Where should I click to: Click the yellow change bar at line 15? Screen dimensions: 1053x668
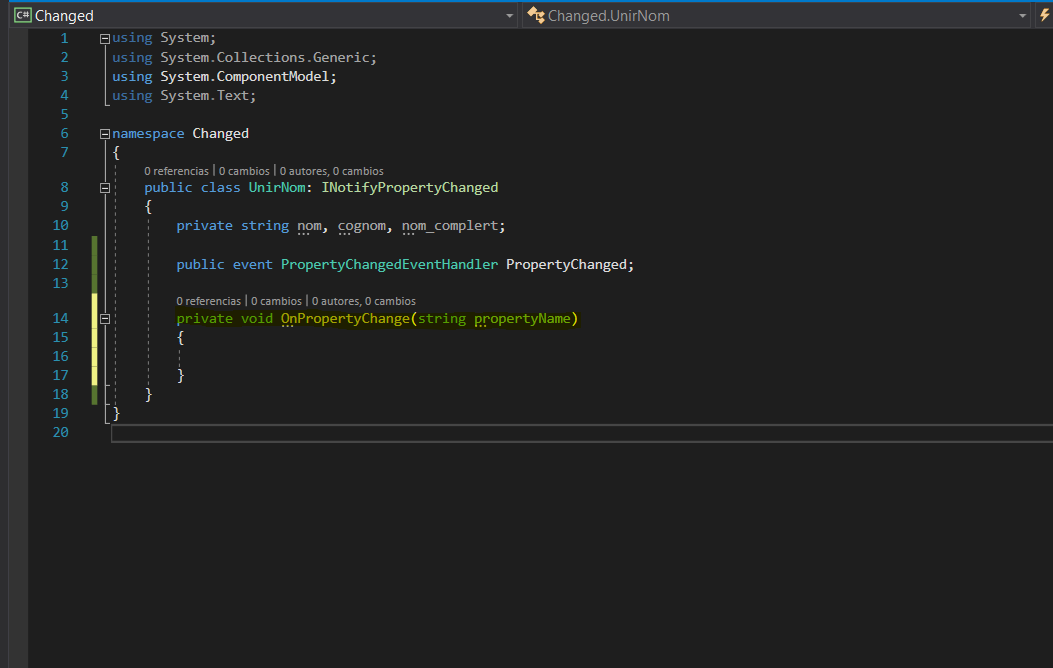point(95,338)
